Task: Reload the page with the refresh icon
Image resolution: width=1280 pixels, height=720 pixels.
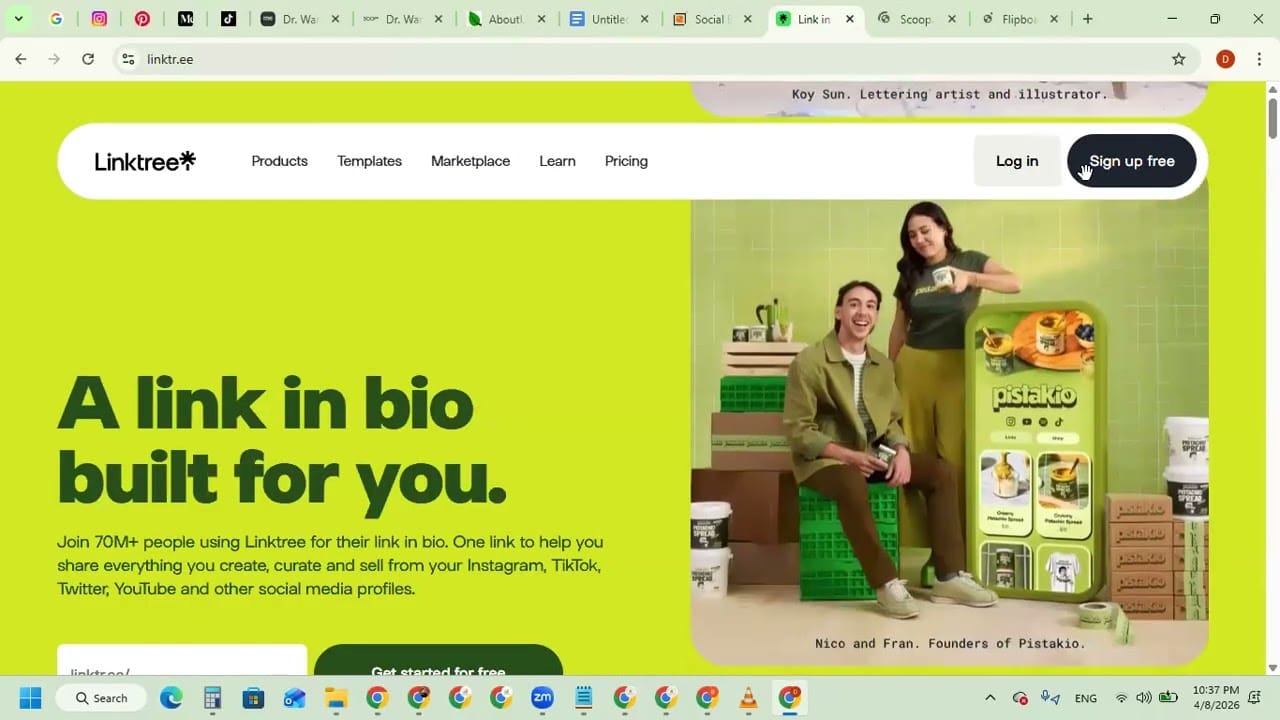Action: pos(88,59)
